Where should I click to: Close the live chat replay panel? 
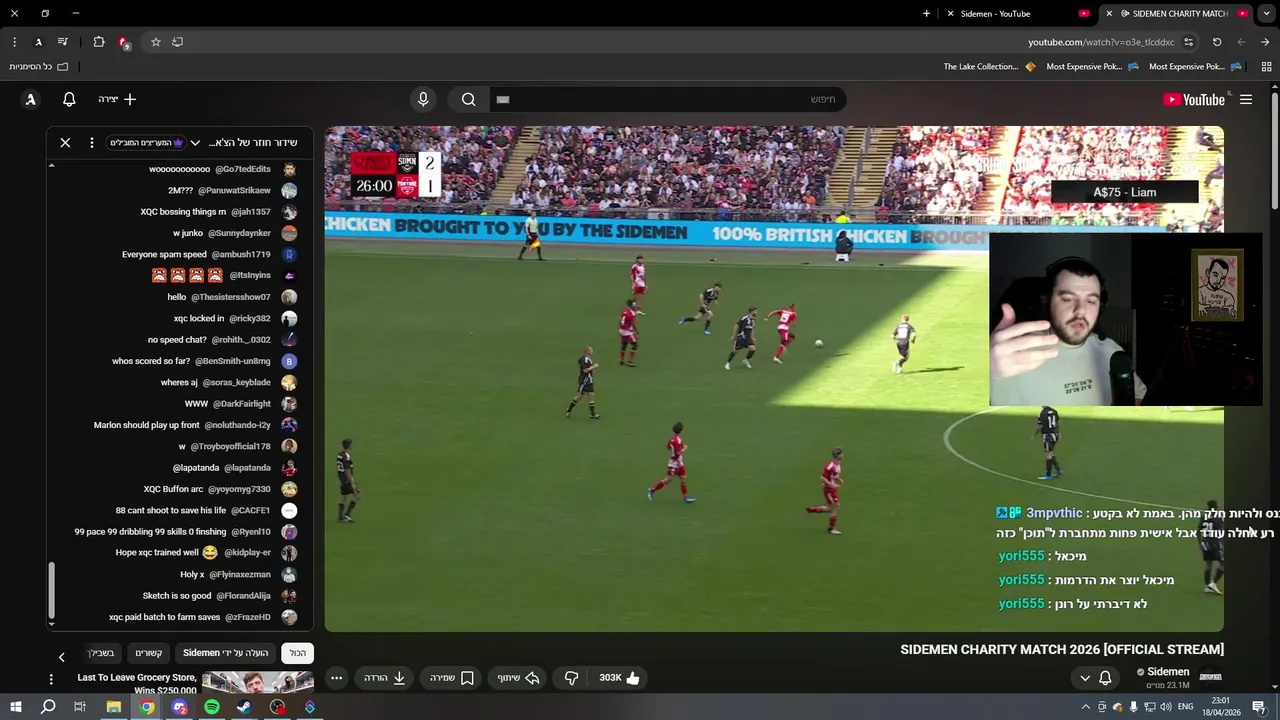(65, 143)
